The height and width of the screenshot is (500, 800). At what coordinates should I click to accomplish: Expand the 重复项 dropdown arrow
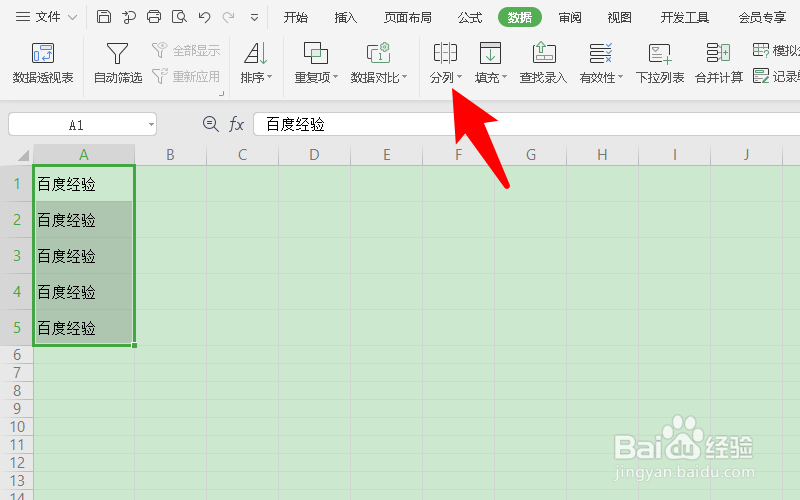coord(335,77)
